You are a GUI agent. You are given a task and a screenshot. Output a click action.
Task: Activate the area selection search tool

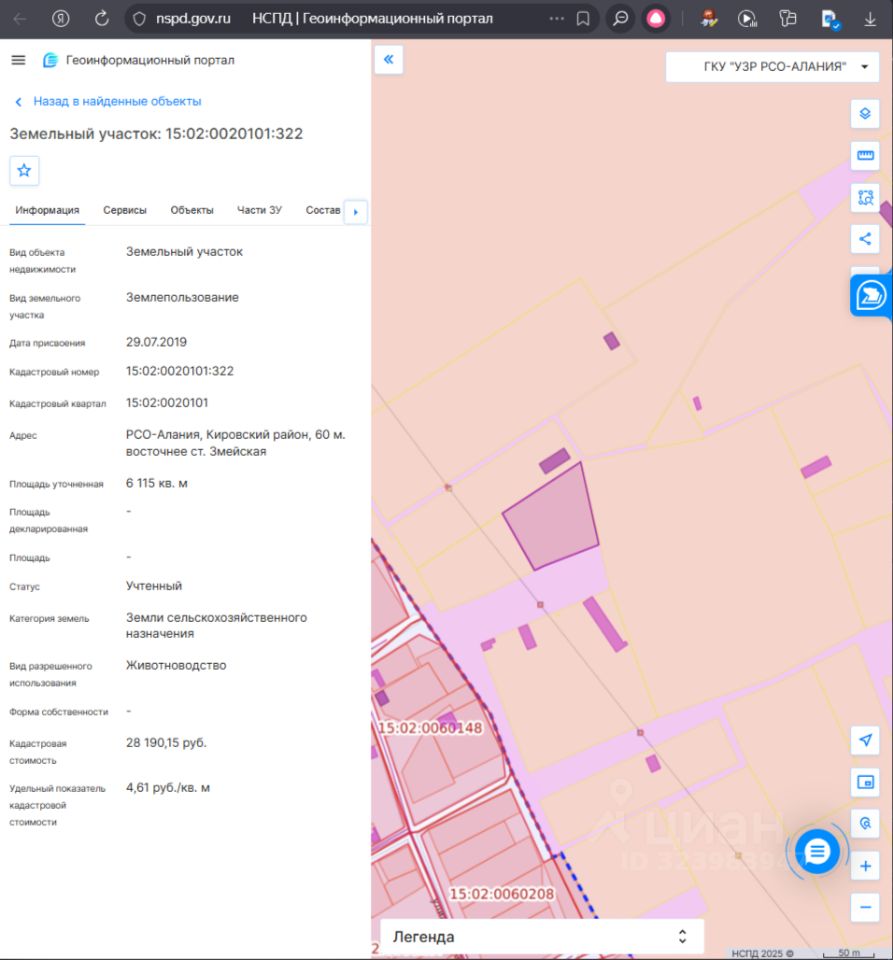point(865,197)
